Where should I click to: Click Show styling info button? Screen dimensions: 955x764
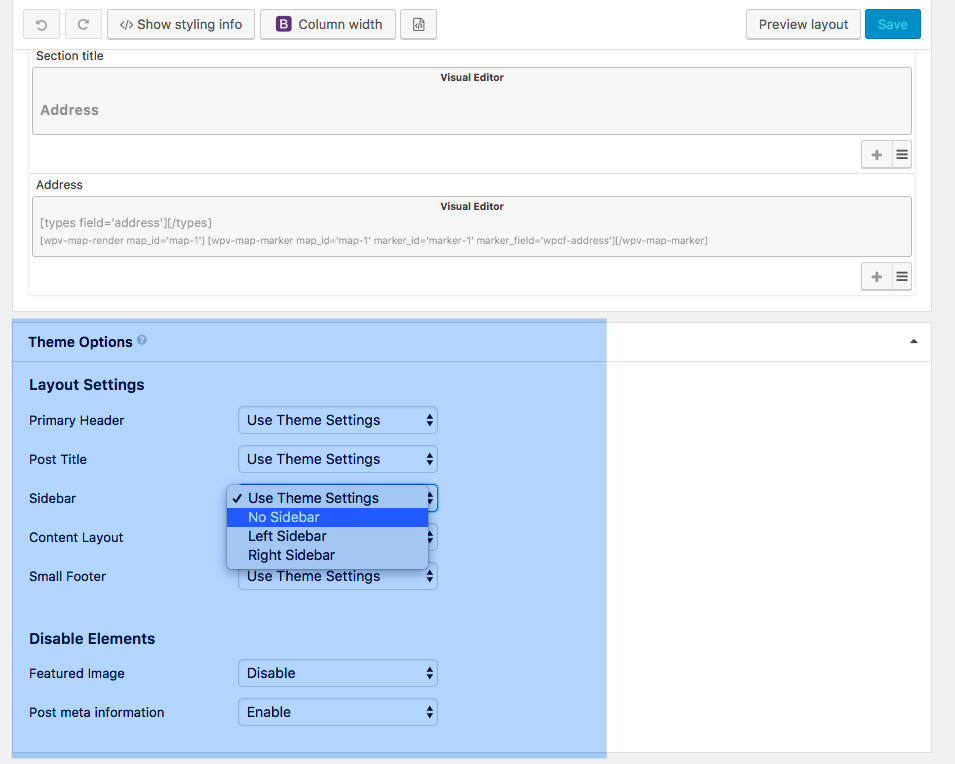181,24
